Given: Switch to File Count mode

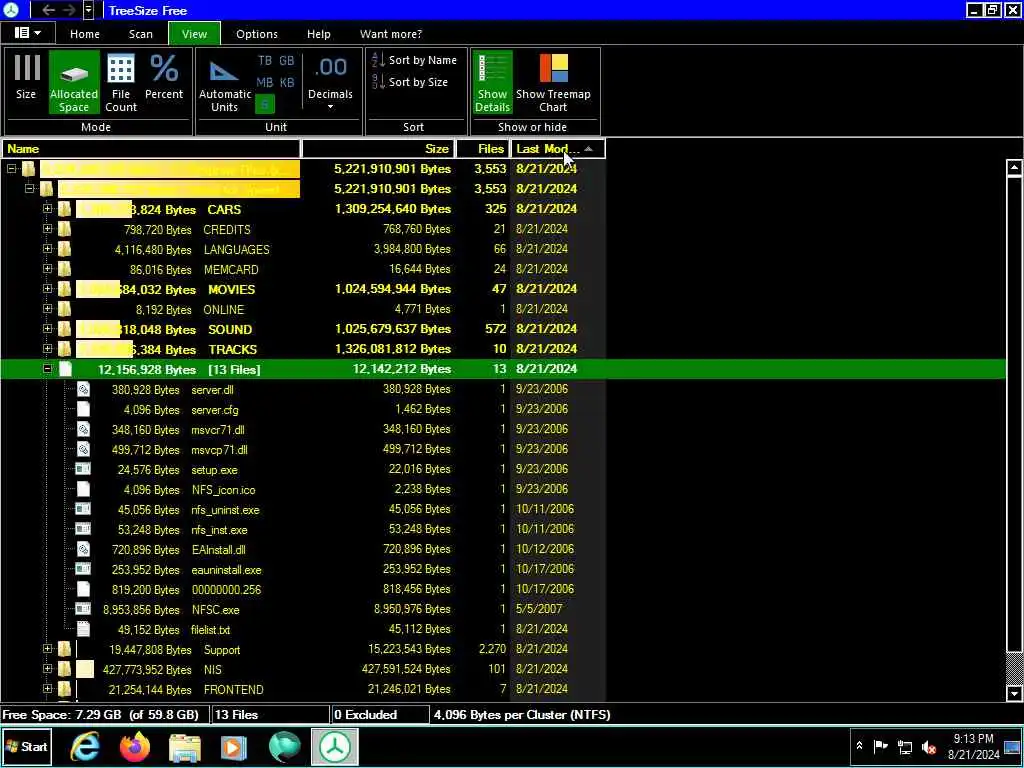Looking at the screenshot, I should (121, 82).
